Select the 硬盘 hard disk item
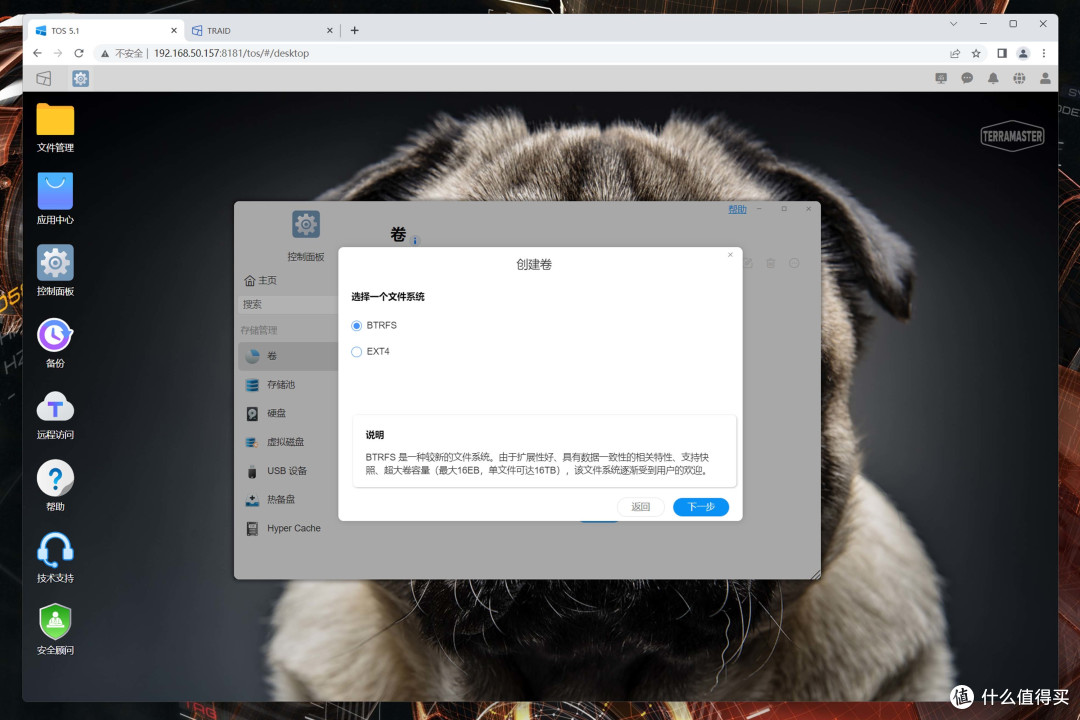The height and width of the screenshot is (720, 1080). [288, 413]
